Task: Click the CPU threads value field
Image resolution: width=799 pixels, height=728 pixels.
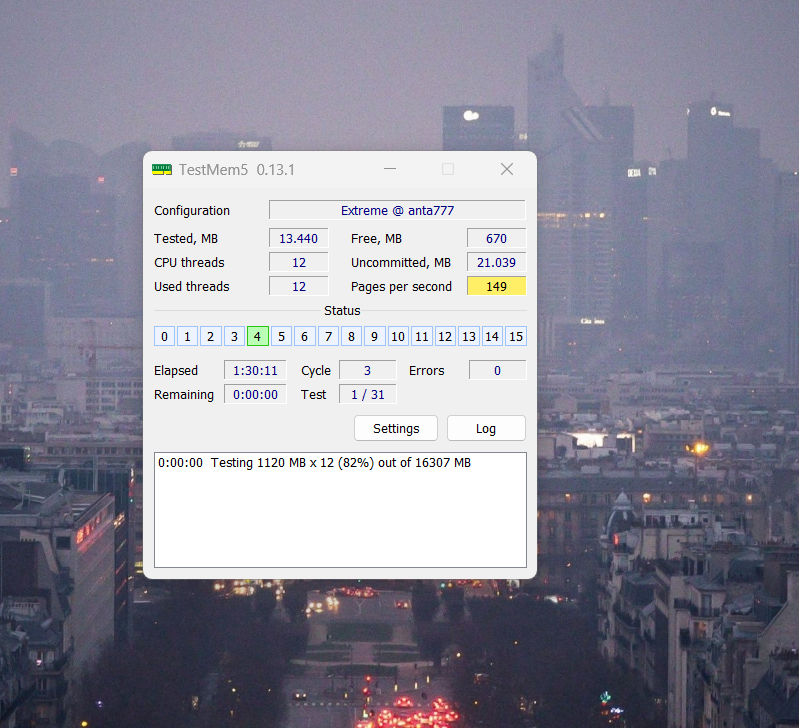Action: (x=299, y=262)
